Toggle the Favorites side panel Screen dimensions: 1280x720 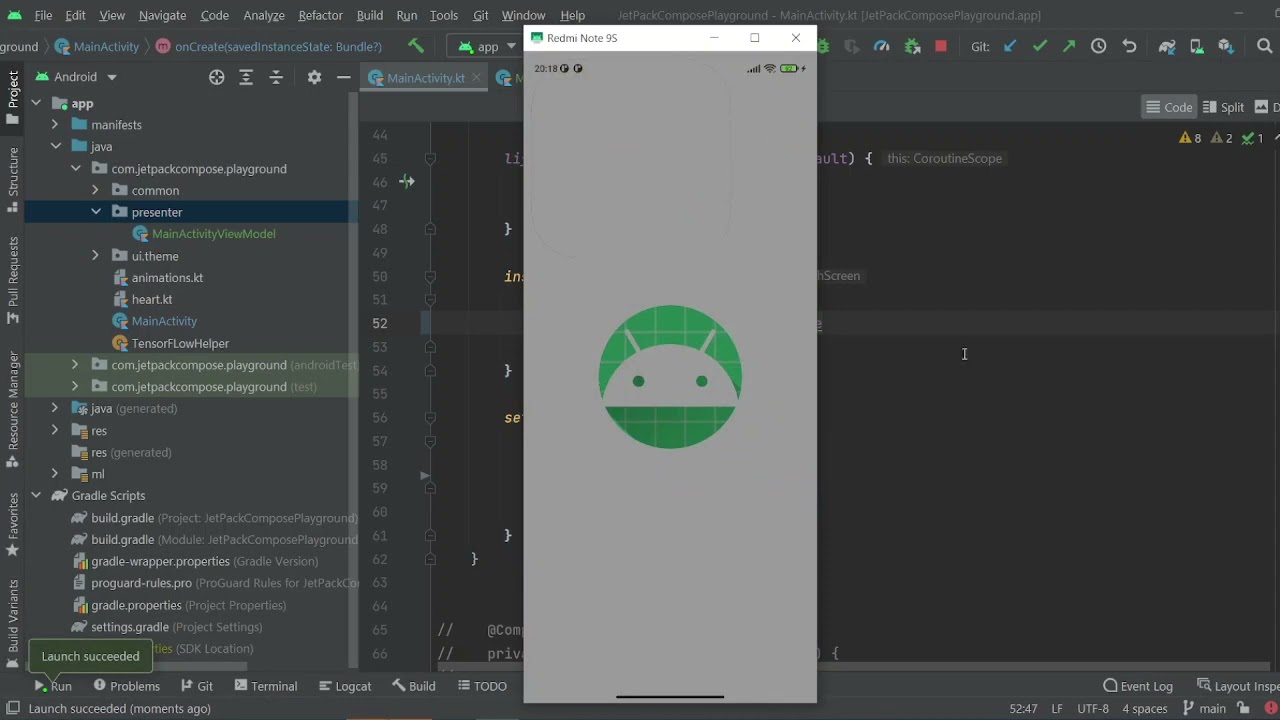tap(13, 525)
